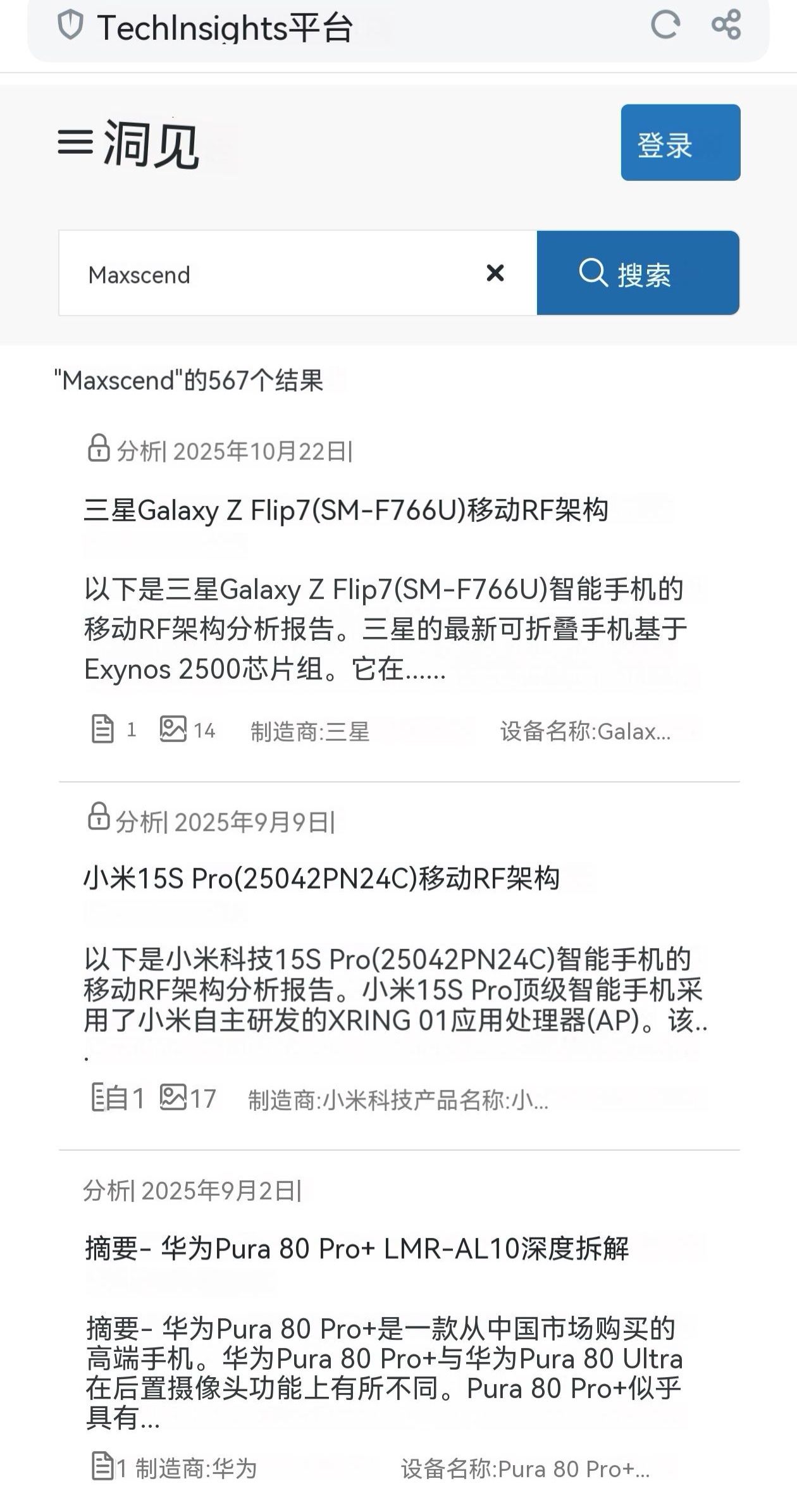Open 三星Galaxy Z Flip7 移动RF架构 result title
This screenshot has height=1512, width=797.
346,510
